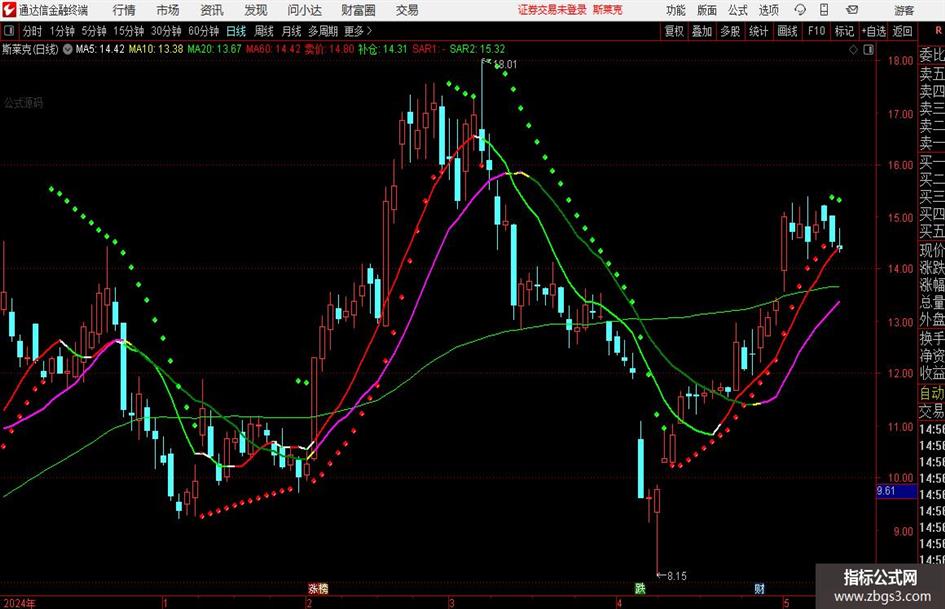Image resolution: width=945 pixels, height=609 pixels.
Task: Click the 多股 toolbar button
Action: tap(730, 31)
